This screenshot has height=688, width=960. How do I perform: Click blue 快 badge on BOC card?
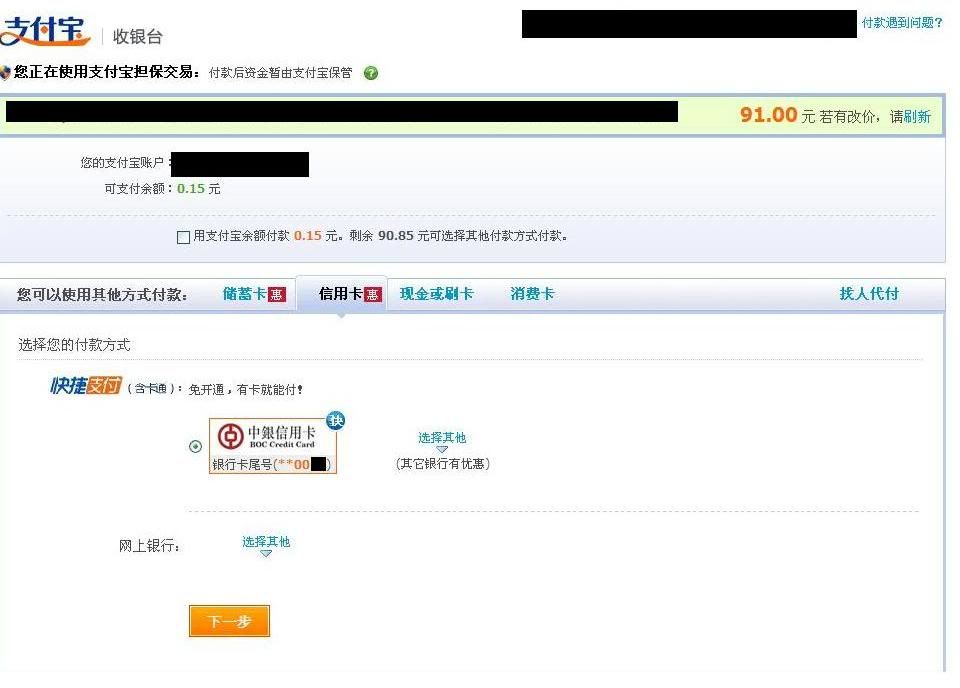pyautogui.click(x=336, y=421)
